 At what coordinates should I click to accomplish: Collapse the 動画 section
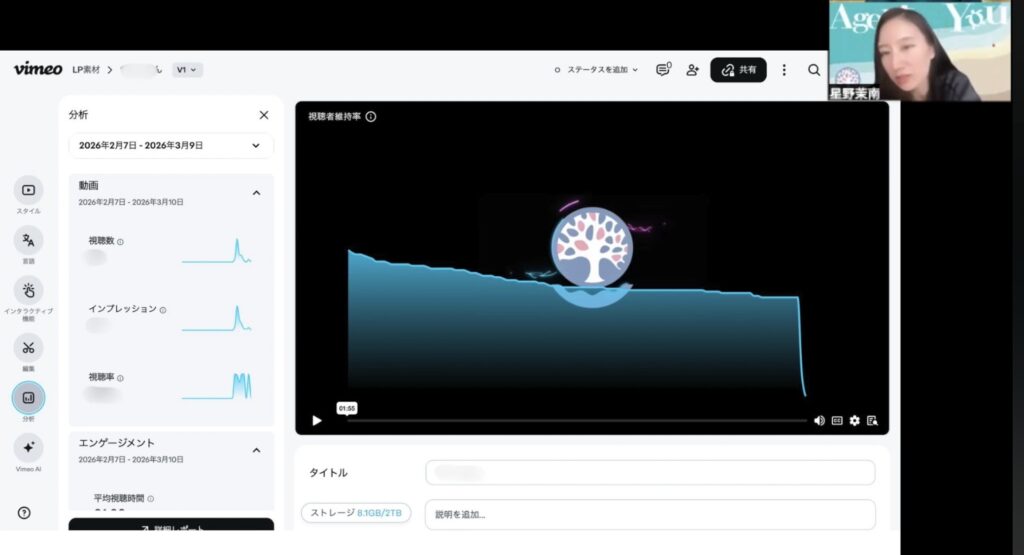[256, 192]
